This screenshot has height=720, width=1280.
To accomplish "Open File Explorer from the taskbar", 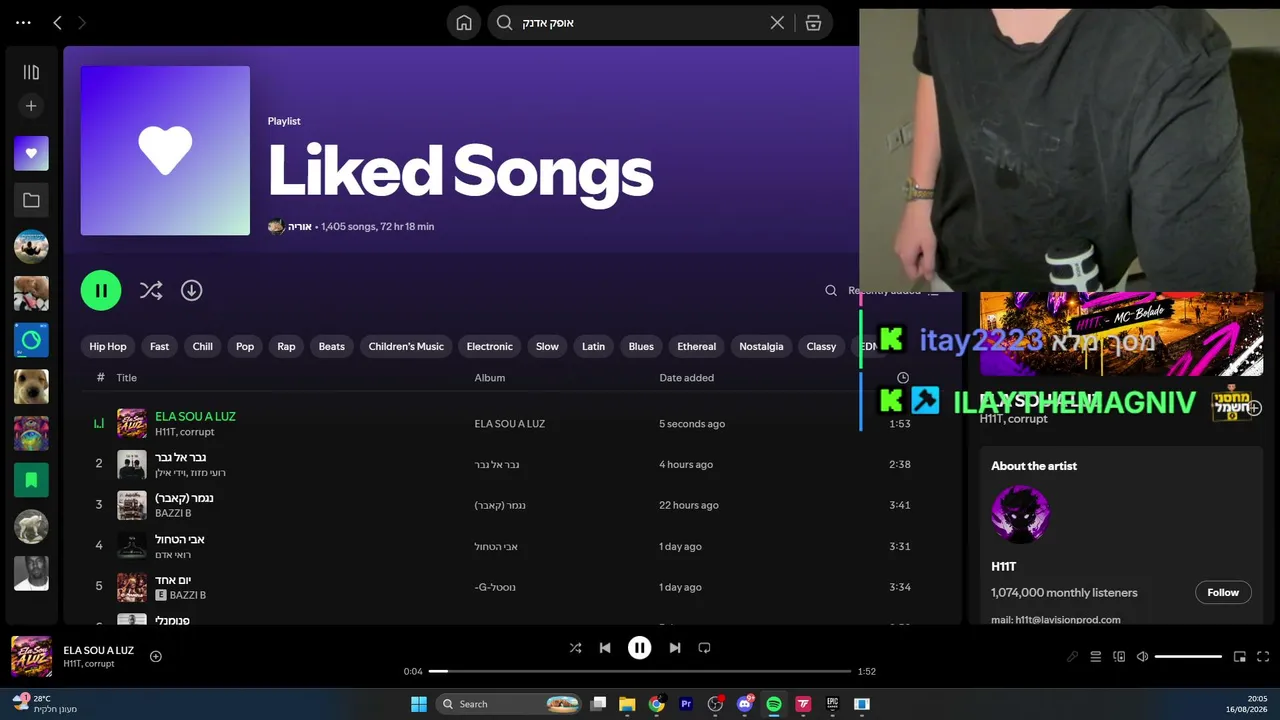I will tap(627, 704).
